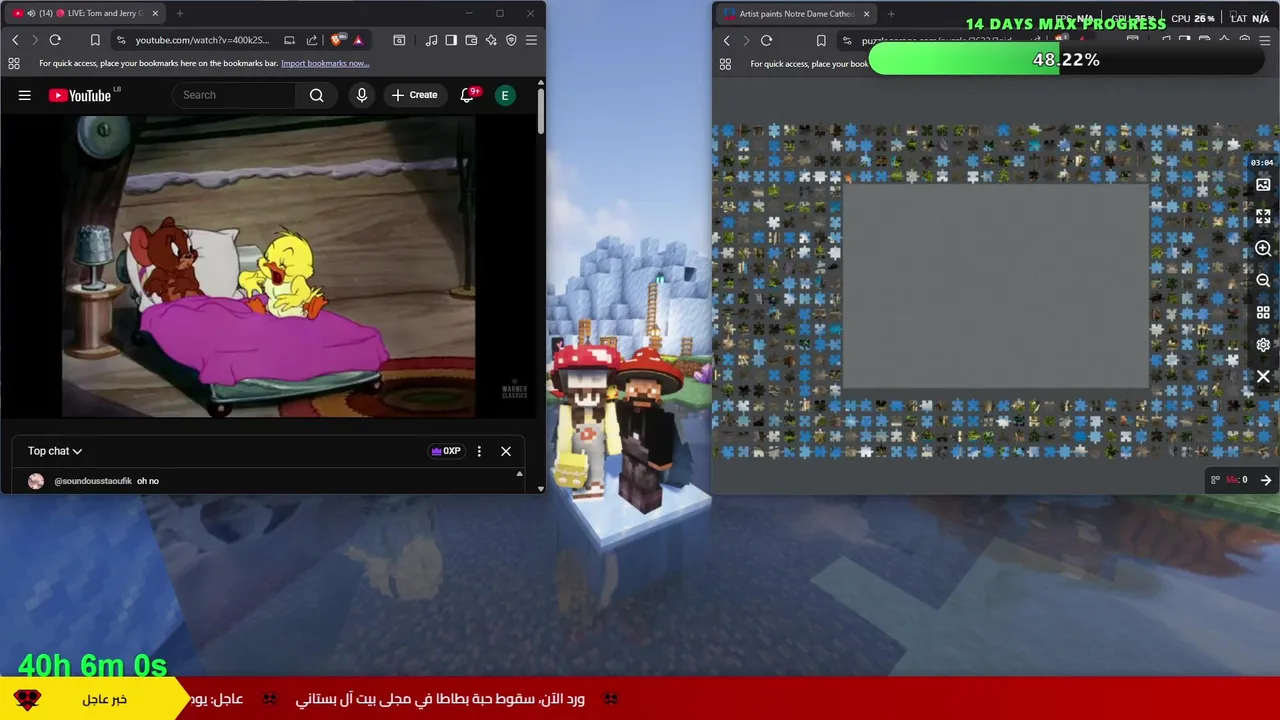This screenshot has height=720, width=1280.
Task: Expand the Top chat dropdown
Action: (55, 451)
